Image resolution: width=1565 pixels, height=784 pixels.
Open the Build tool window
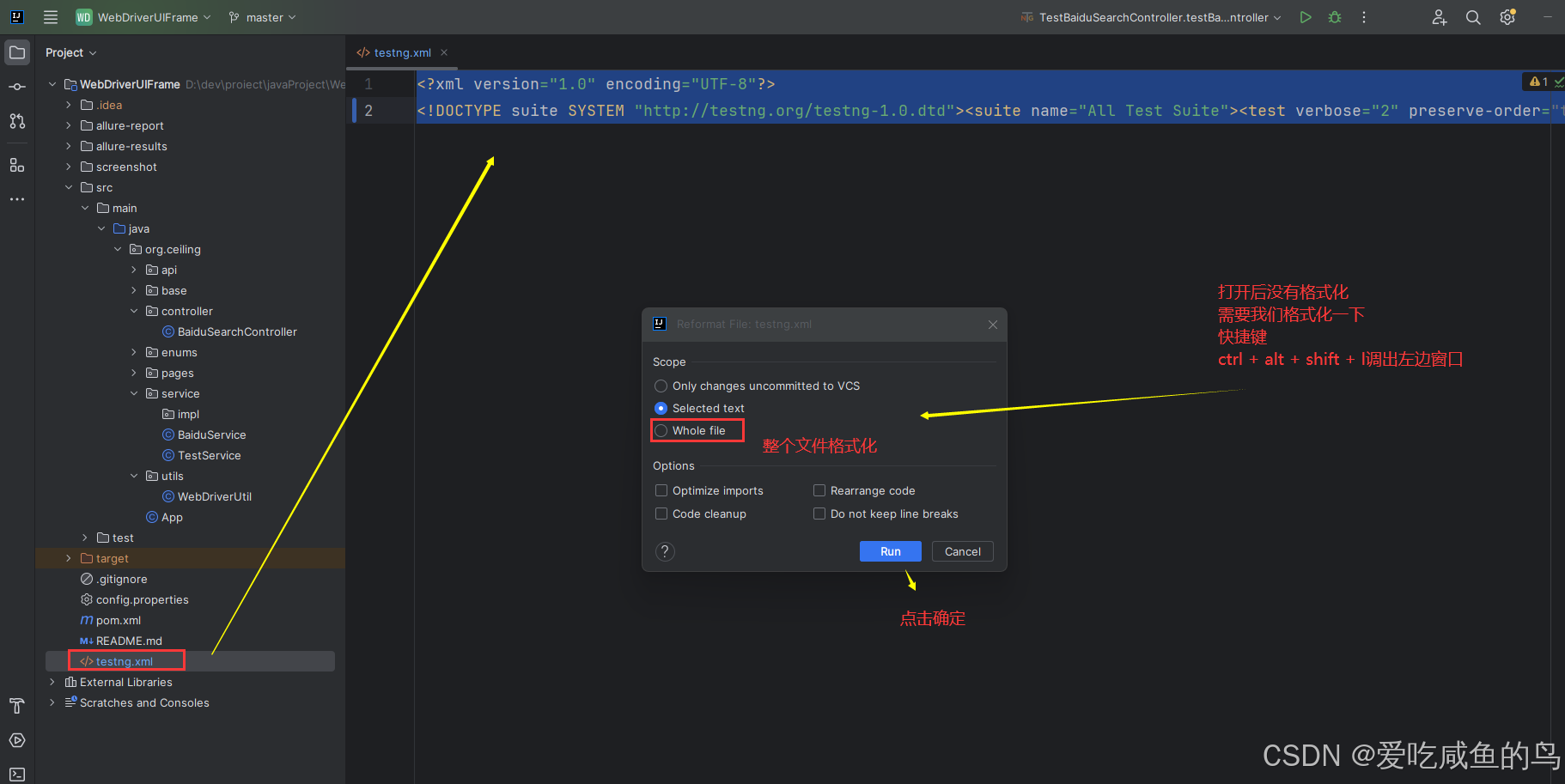[x=17, y=706]
